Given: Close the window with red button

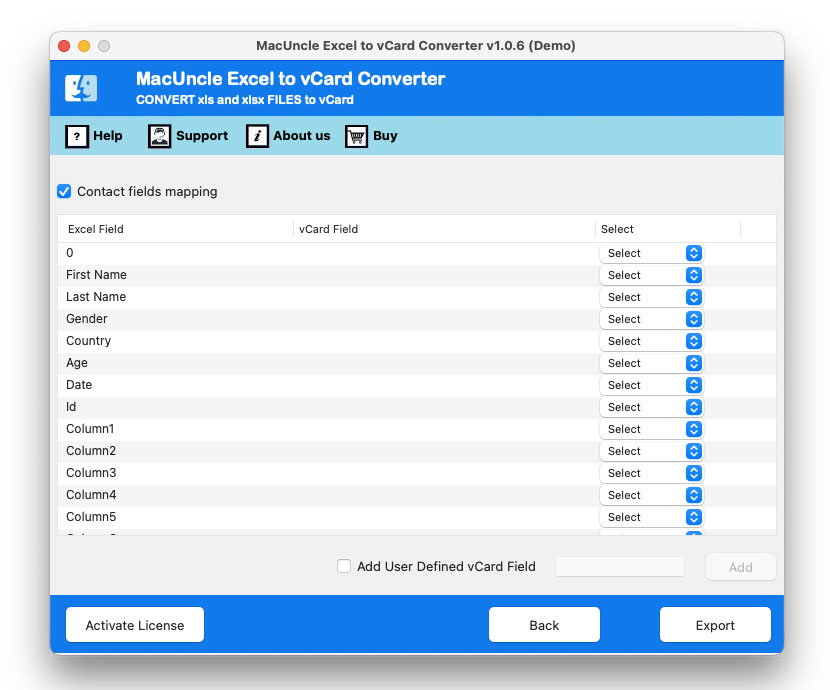Looking at the screenshot, I should pyautogui.click(x=64, y=46).
